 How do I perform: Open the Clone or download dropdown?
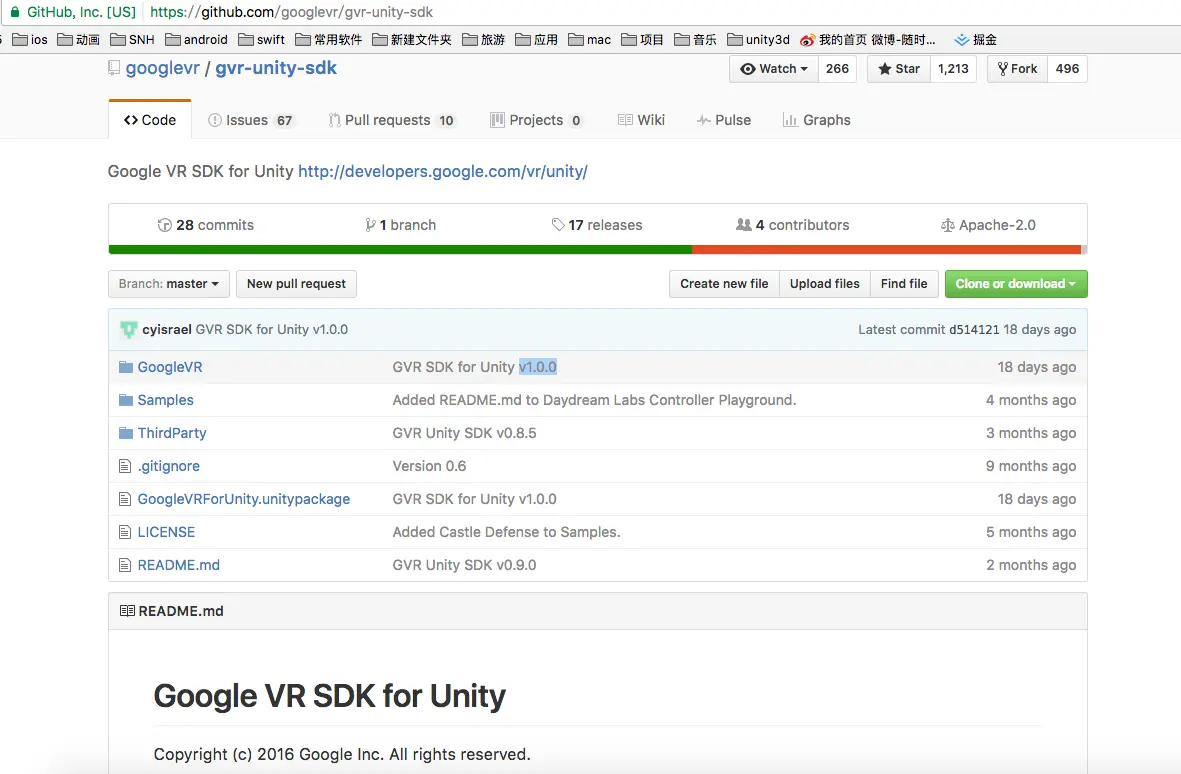[x=1016, y=284]
